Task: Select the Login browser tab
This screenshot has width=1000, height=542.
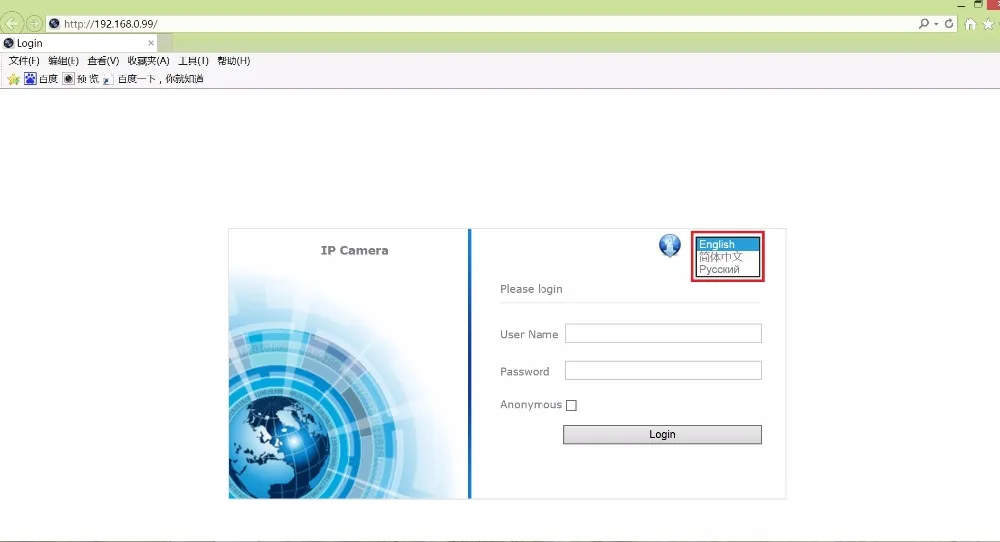Action: tap(78, 43)
